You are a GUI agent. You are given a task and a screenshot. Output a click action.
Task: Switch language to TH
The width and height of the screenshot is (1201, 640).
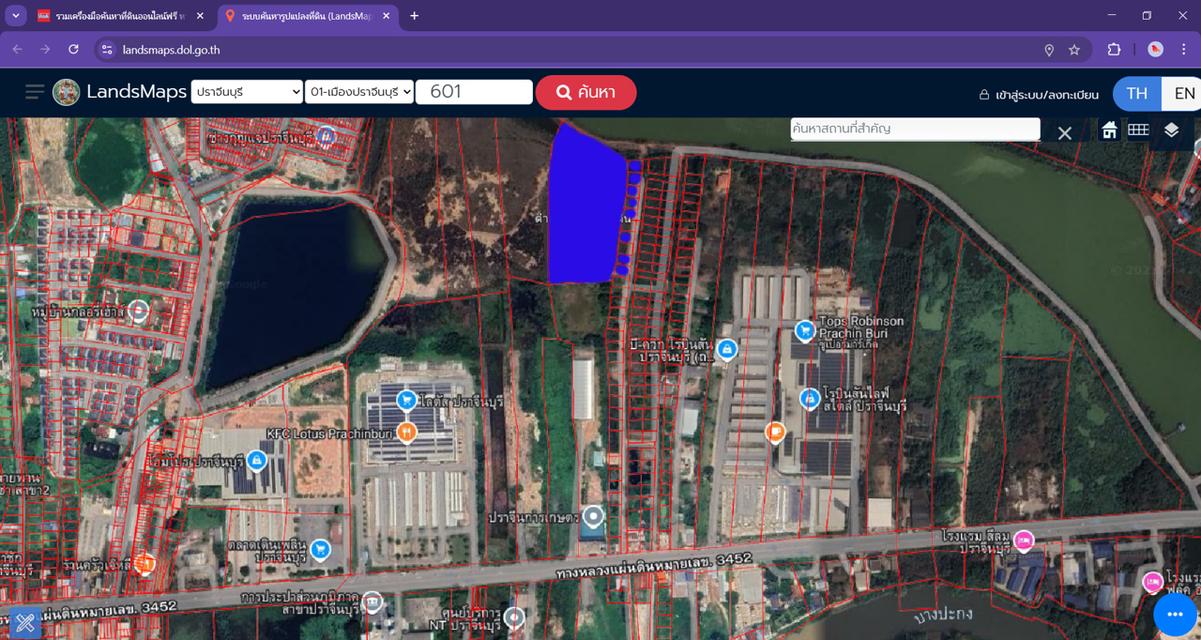click(x=1137, y=93)
